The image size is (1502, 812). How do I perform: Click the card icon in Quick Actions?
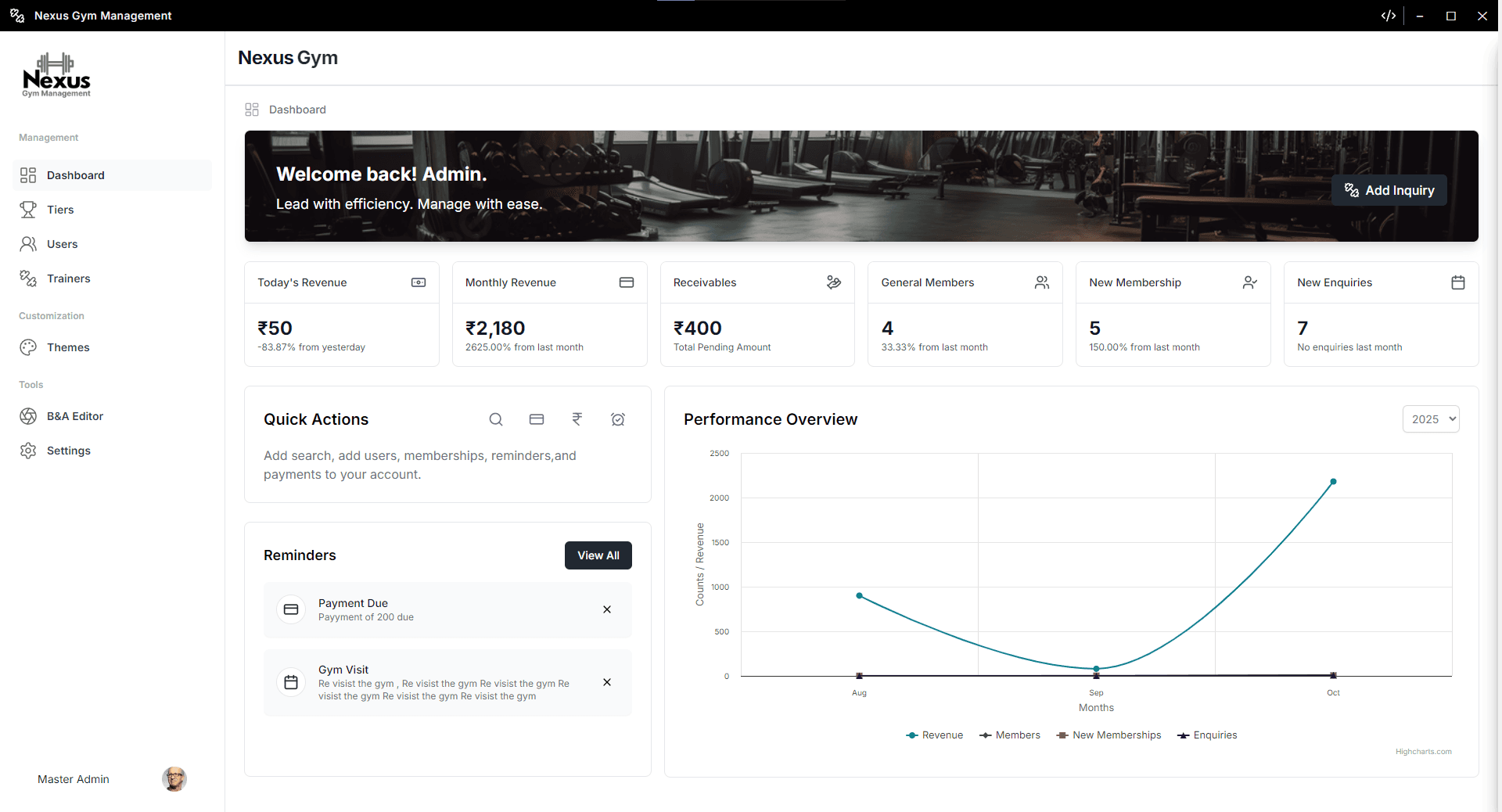pyautogui.click(x=537, y=419)
